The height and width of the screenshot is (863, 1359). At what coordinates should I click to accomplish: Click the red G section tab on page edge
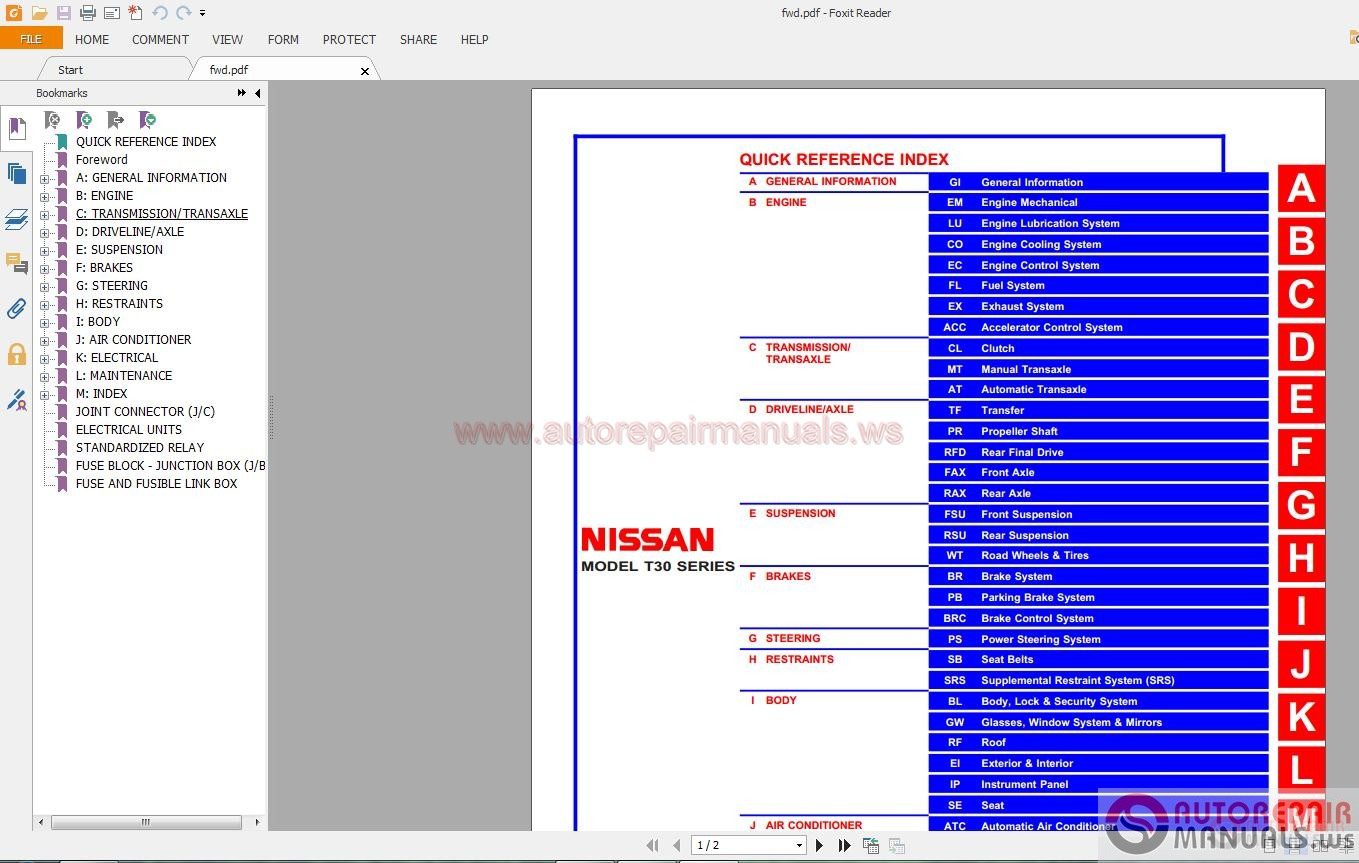pos(1301,504)
